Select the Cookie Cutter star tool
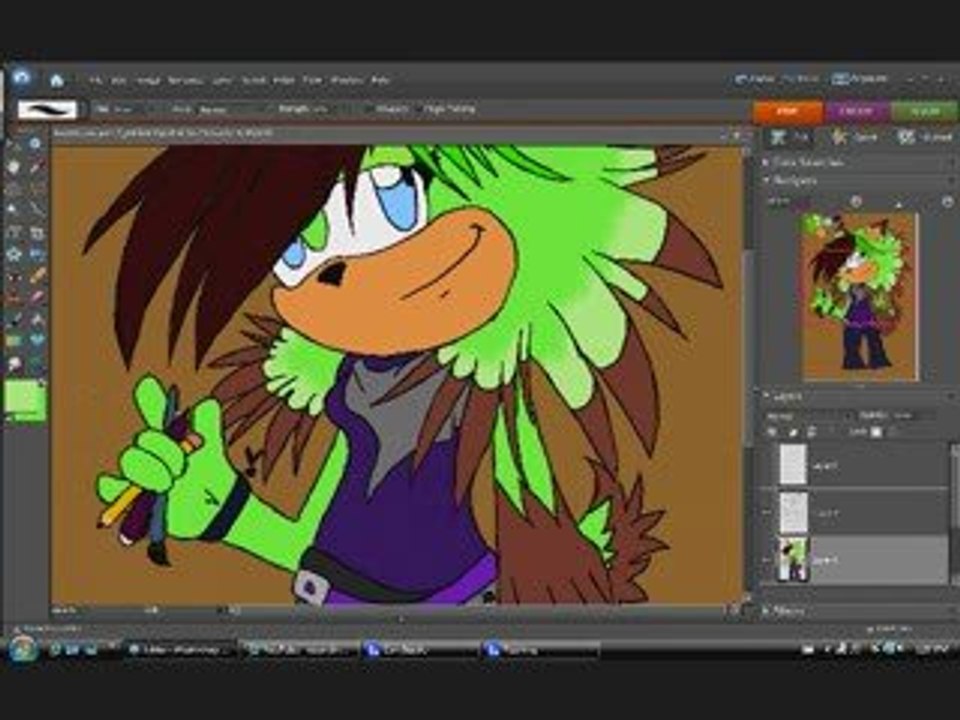The image size is (960, 720). [x=13, y=253]
